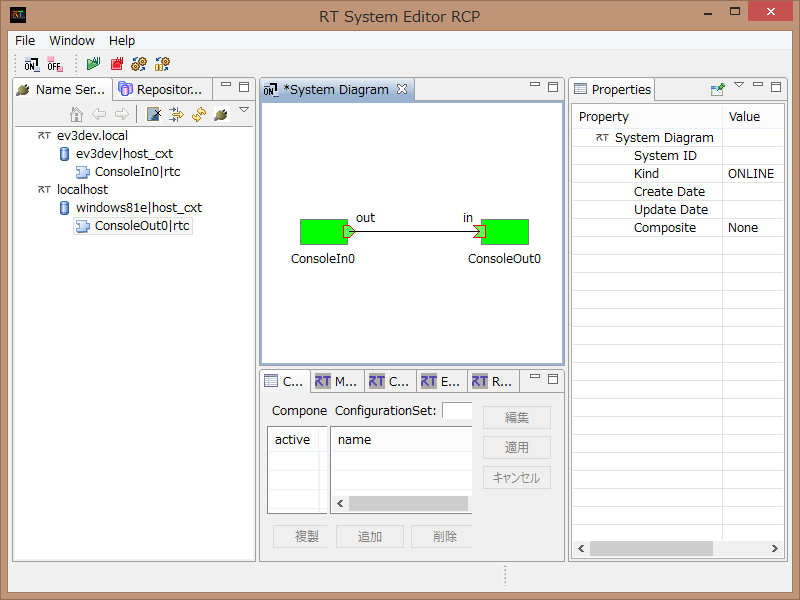
Task: Click the open online system editor icon
Action: coord(32,65)
